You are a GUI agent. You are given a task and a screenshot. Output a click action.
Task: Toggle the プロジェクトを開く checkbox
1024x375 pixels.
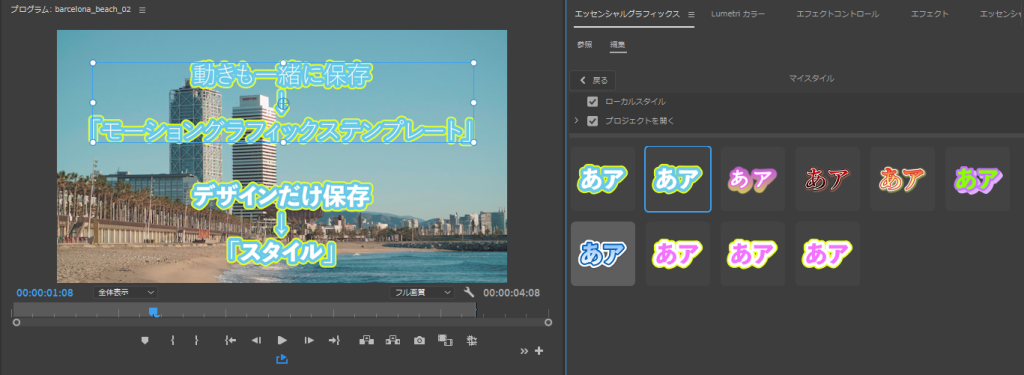592,121
